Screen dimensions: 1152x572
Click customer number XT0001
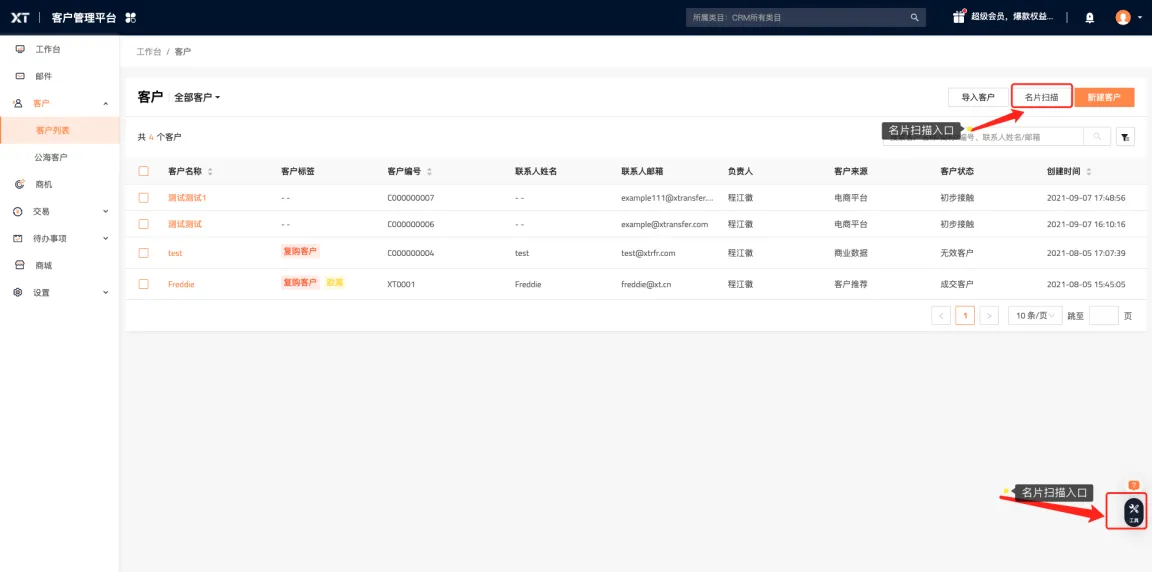click(401, 284)
